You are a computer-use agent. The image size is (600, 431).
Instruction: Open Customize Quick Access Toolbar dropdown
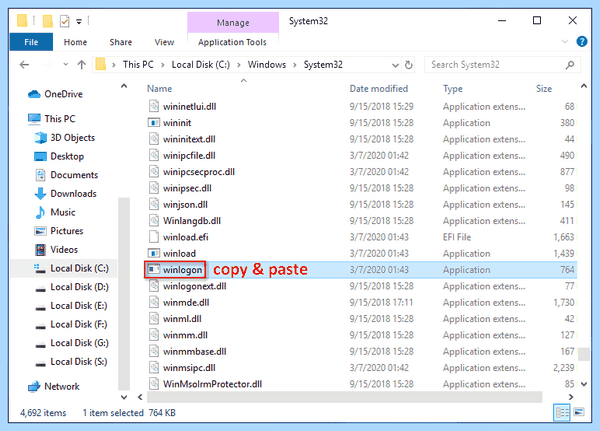point(79,22)
